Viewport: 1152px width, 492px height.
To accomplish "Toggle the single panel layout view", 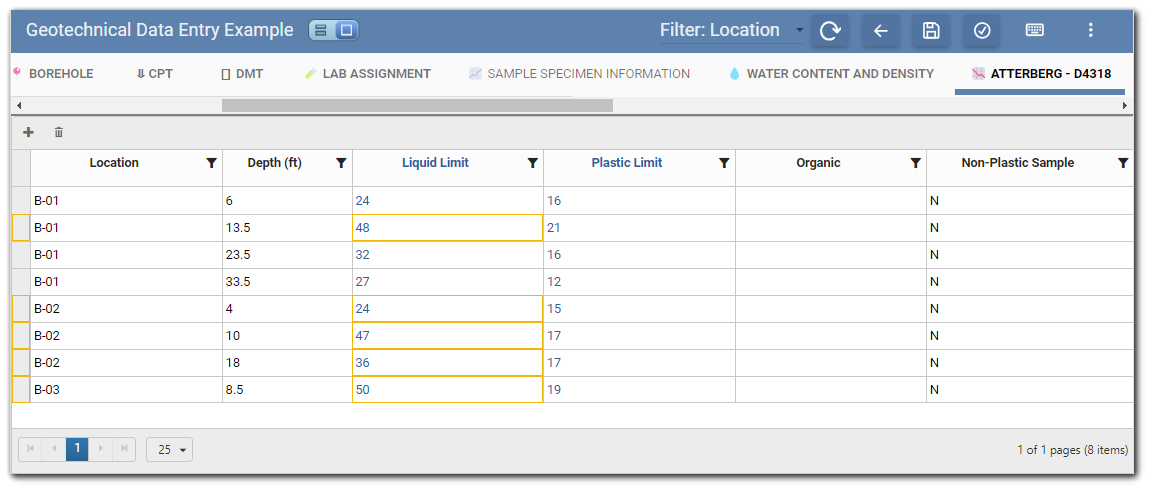I will click(x=346, y=31).
